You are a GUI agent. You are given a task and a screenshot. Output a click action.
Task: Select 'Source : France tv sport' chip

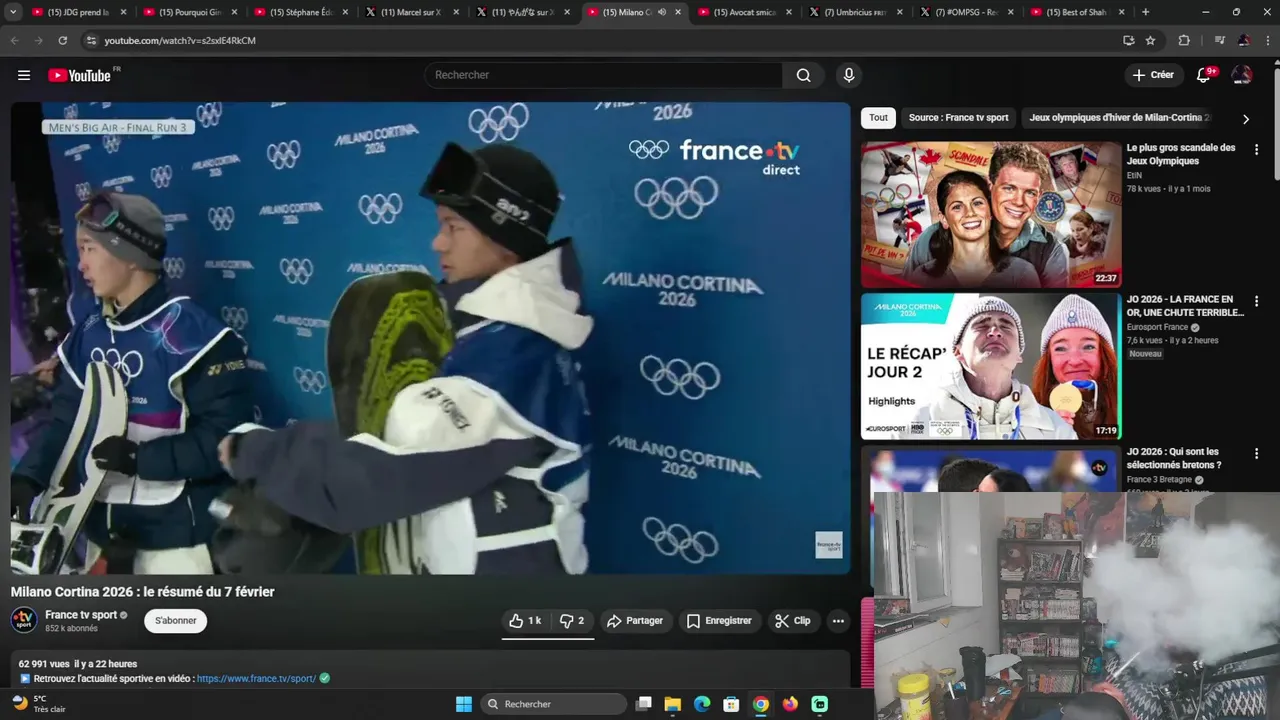tap(958, 118)
